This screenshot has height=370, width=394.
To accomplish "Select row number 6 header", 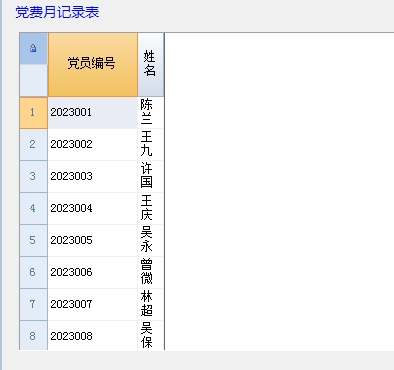I will [x=33, y=273].
